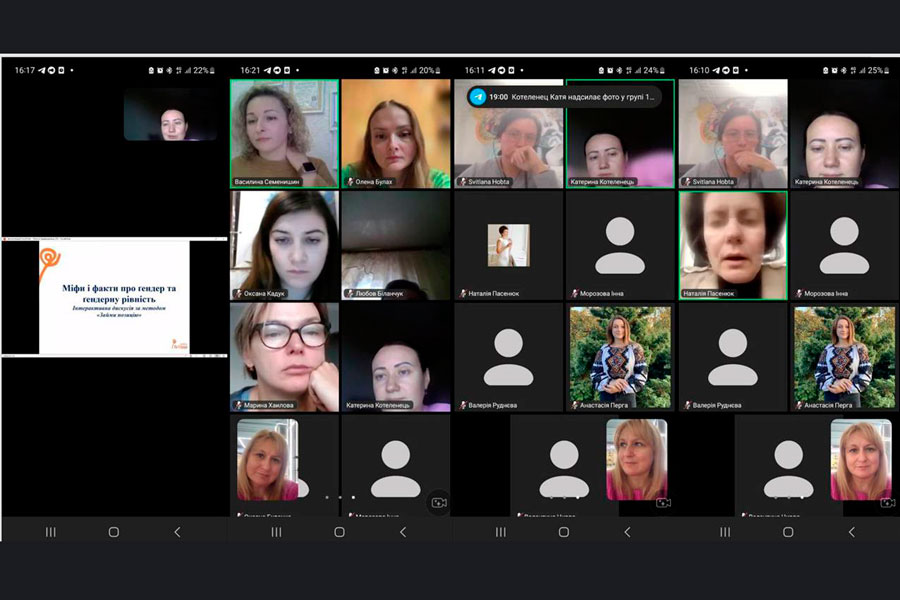Select Катерина Котеленець's highlighted tile on 16:11 screen

click(620, 134)
